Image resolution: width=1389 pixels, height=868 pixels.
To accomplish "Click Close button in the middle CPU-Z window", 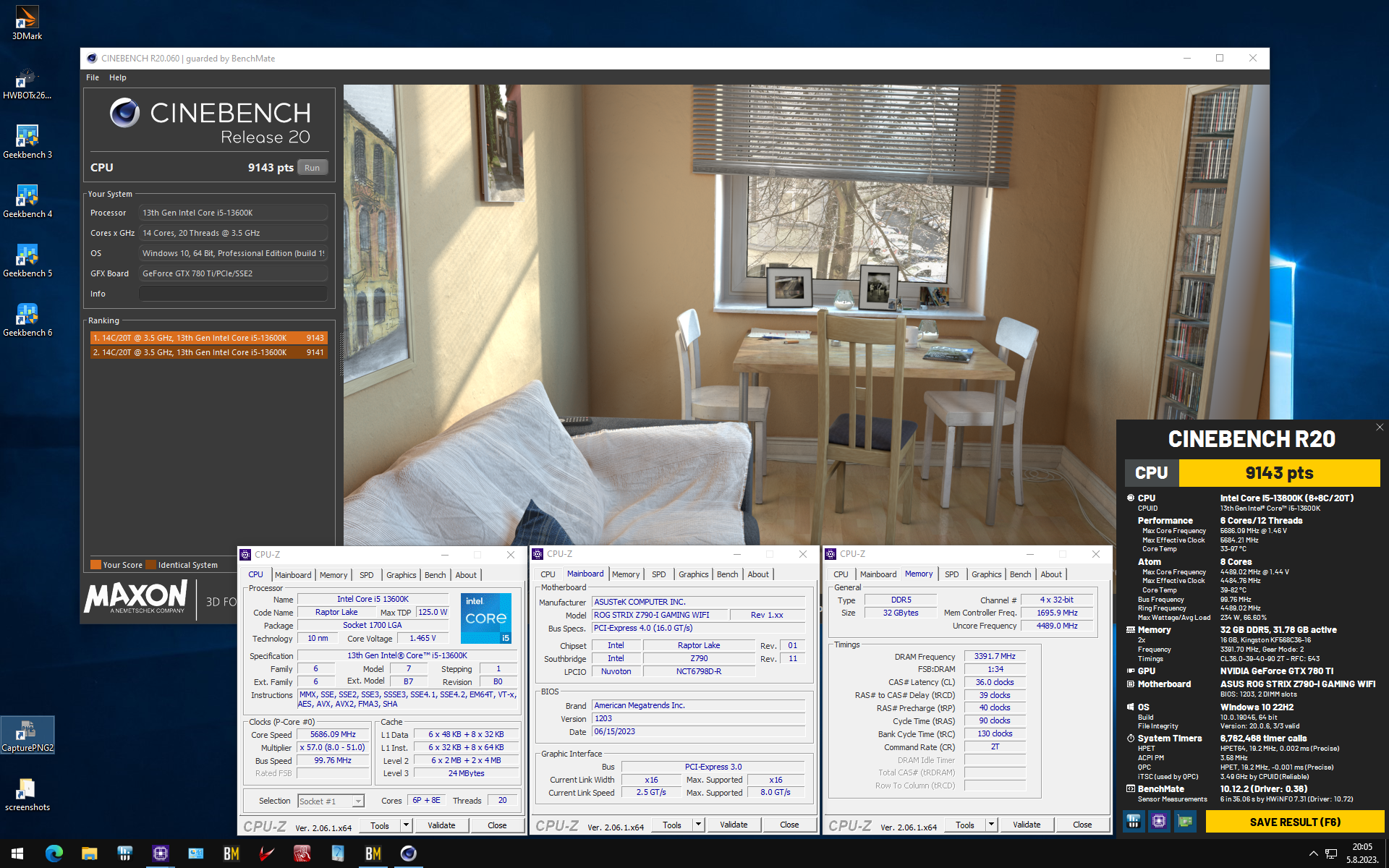I will pos(789,825).
